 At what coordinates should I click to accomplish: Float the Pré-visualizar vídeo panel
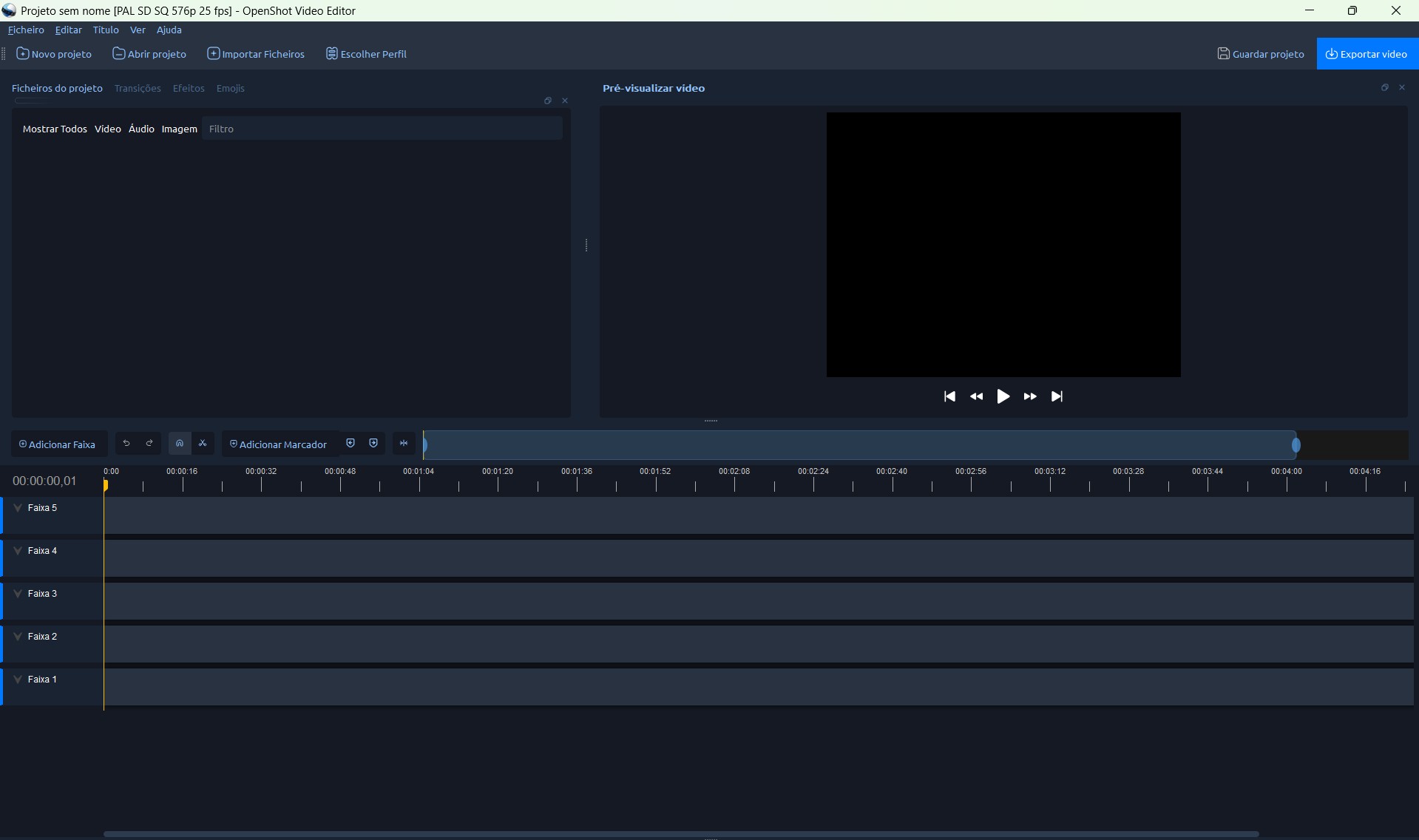point(1385,87)
